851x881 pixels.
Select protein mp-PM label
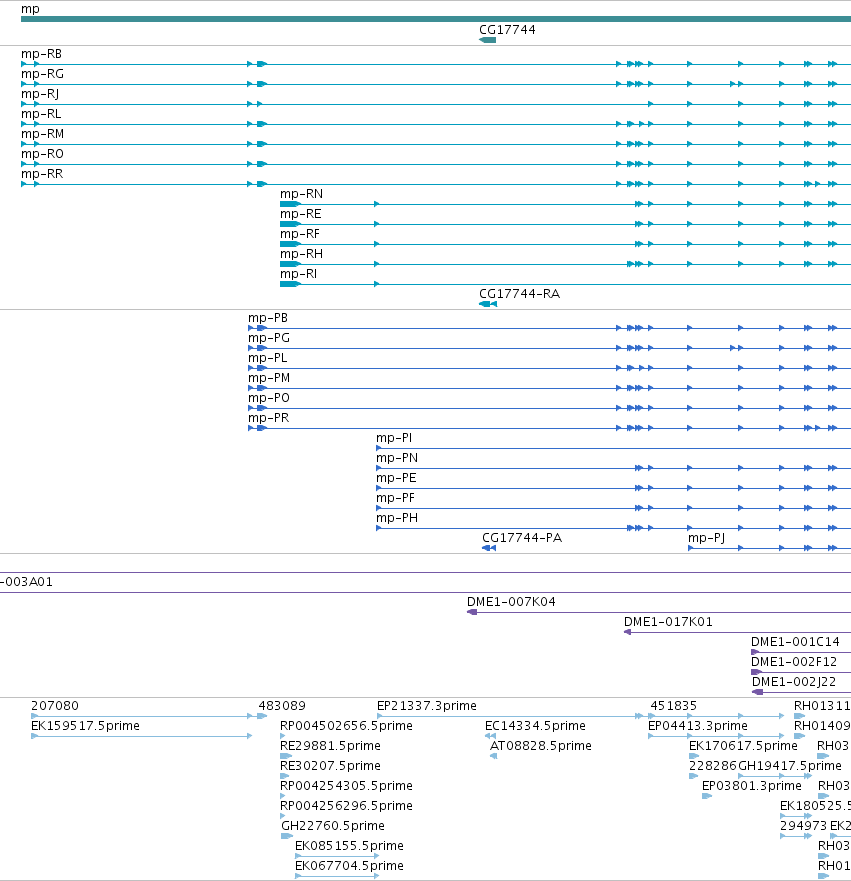pos(269,378)
